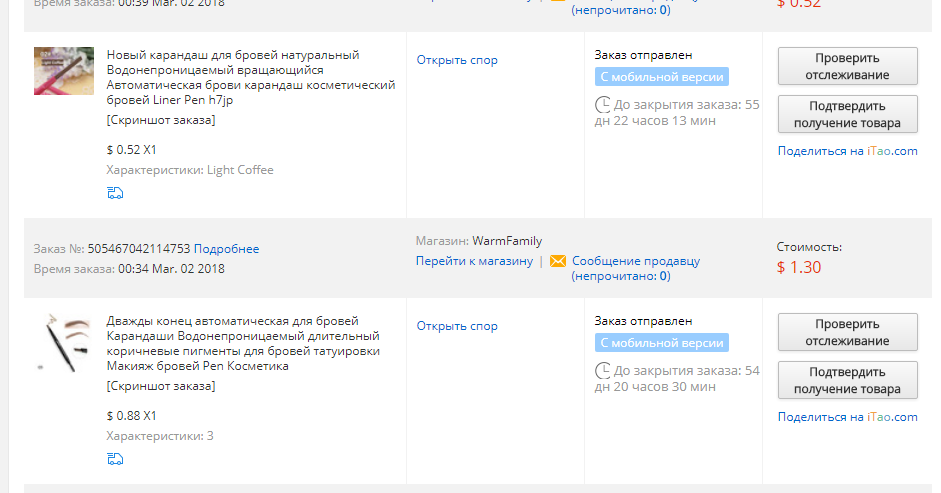Open the Light Coffee eyebrow pencil product thumbnail
941x493 pixels.
(64, 71)
